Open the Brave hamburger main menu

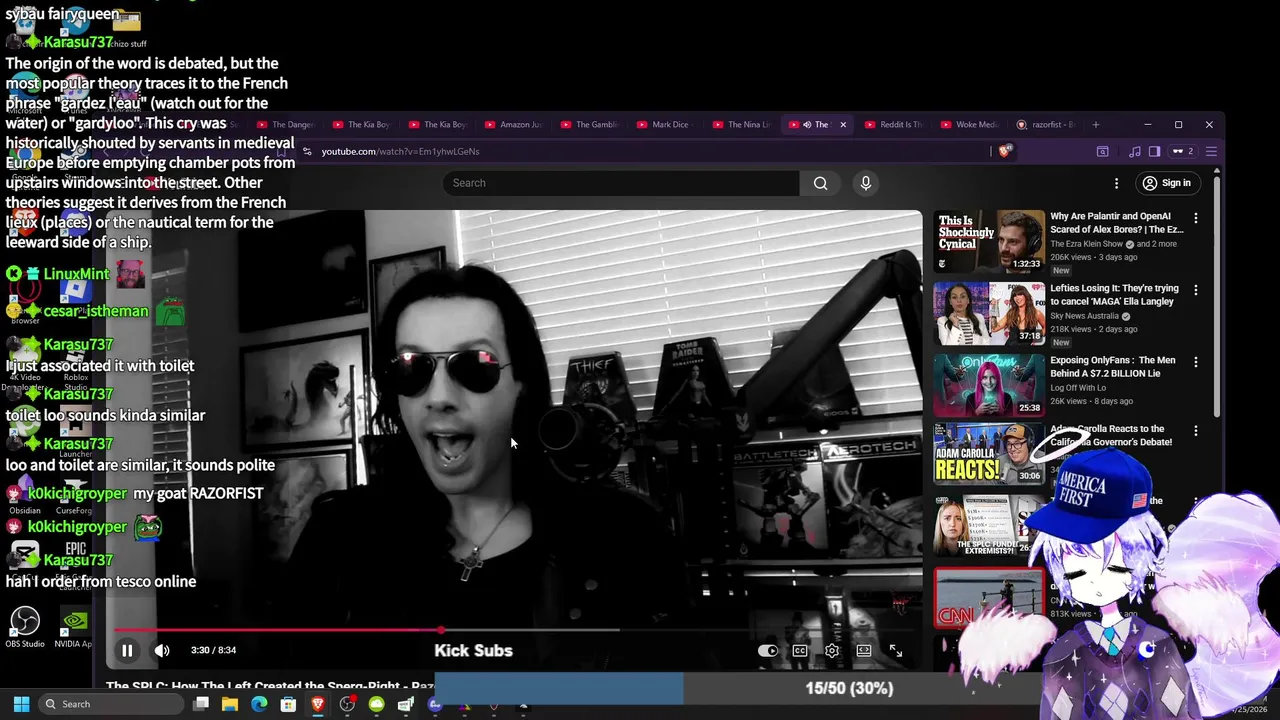click(x=1211, y=151)
